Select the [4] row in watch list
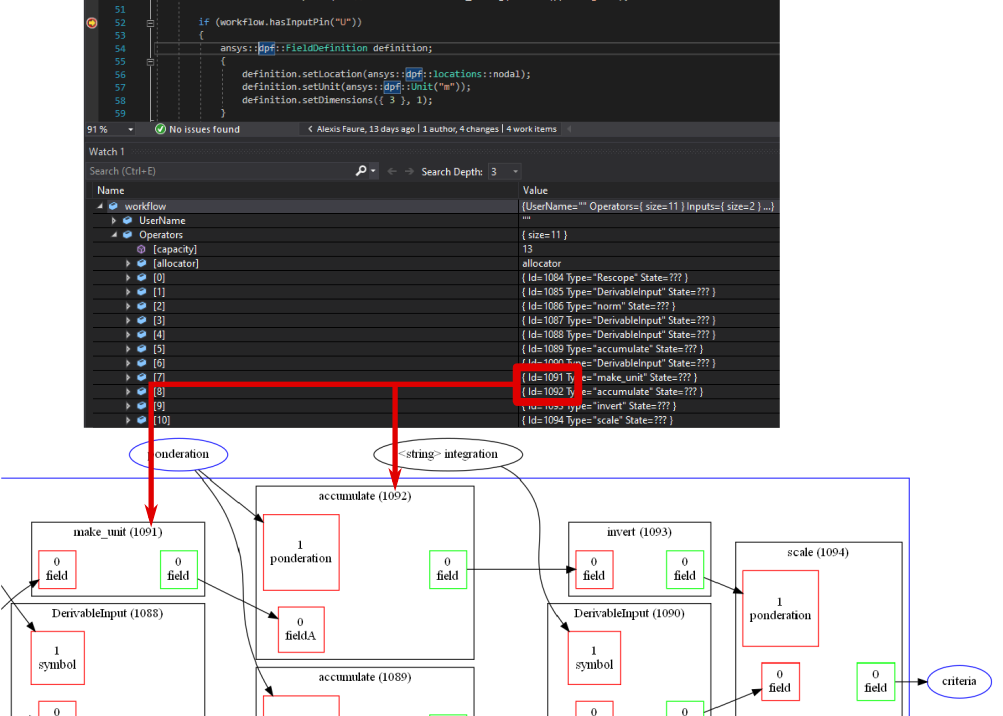1003x716 pixels. point(436,335)
